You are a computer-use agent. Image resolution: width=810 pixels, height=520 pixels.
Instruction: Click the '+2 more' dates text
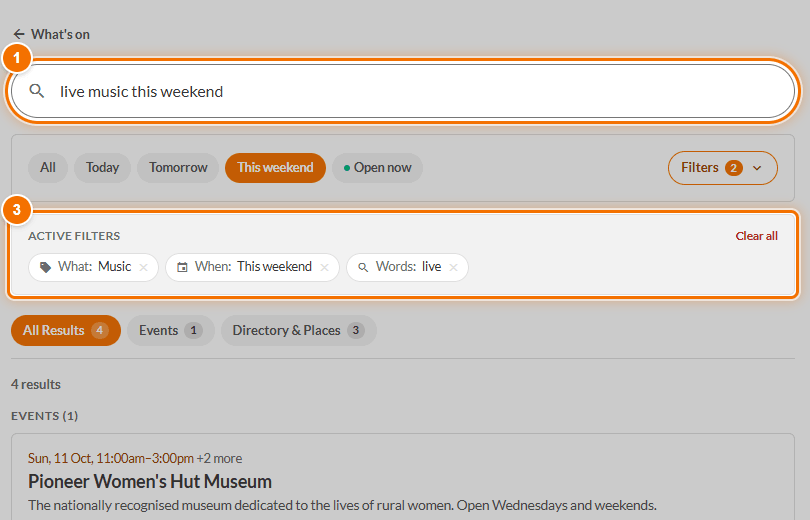pyautogui.click(x=219, y=459)
